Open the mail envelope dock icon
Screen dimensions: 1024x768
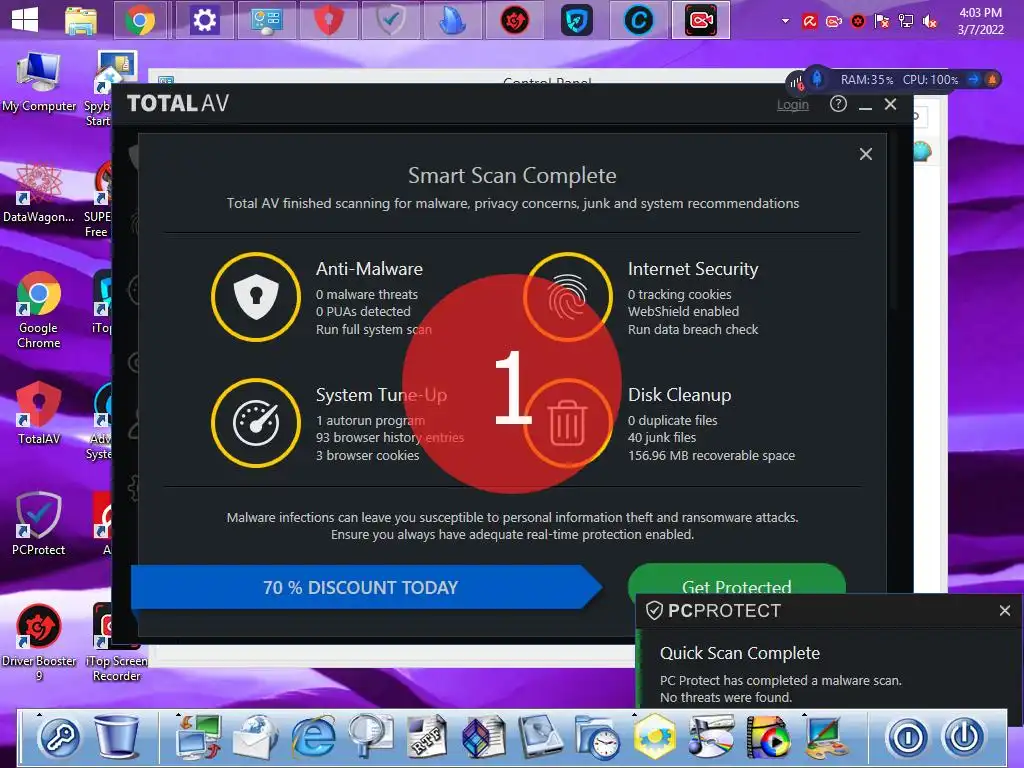(x=255, y=738)
